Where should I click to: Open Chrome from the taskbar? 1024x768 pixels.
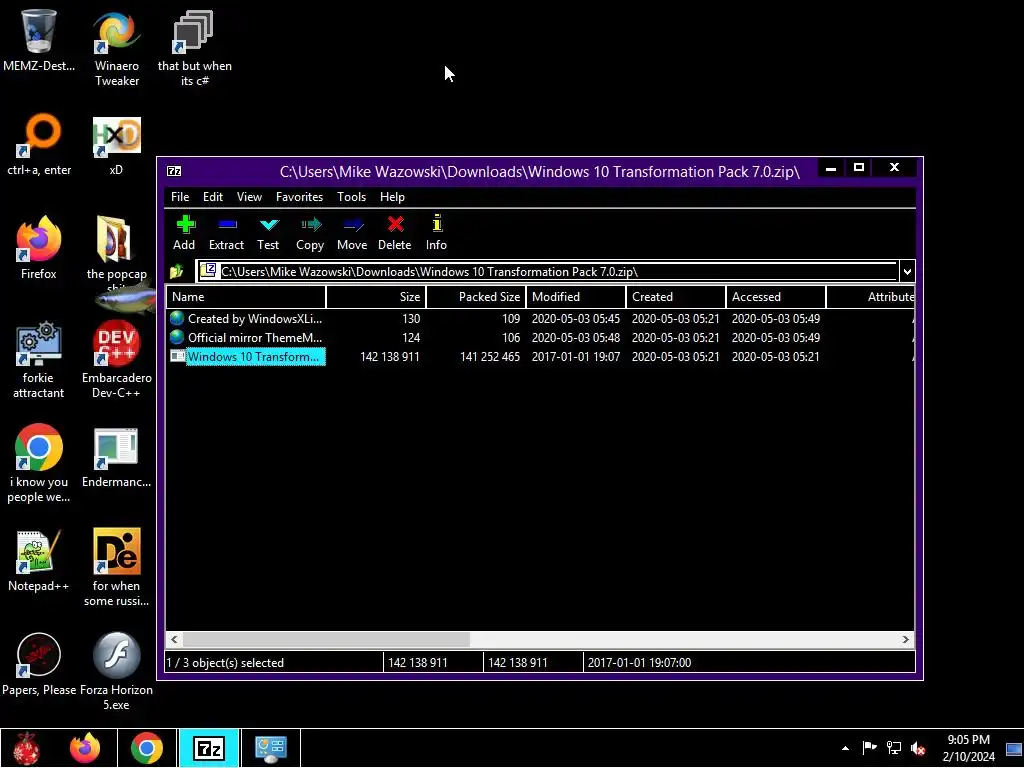point(146,748)
